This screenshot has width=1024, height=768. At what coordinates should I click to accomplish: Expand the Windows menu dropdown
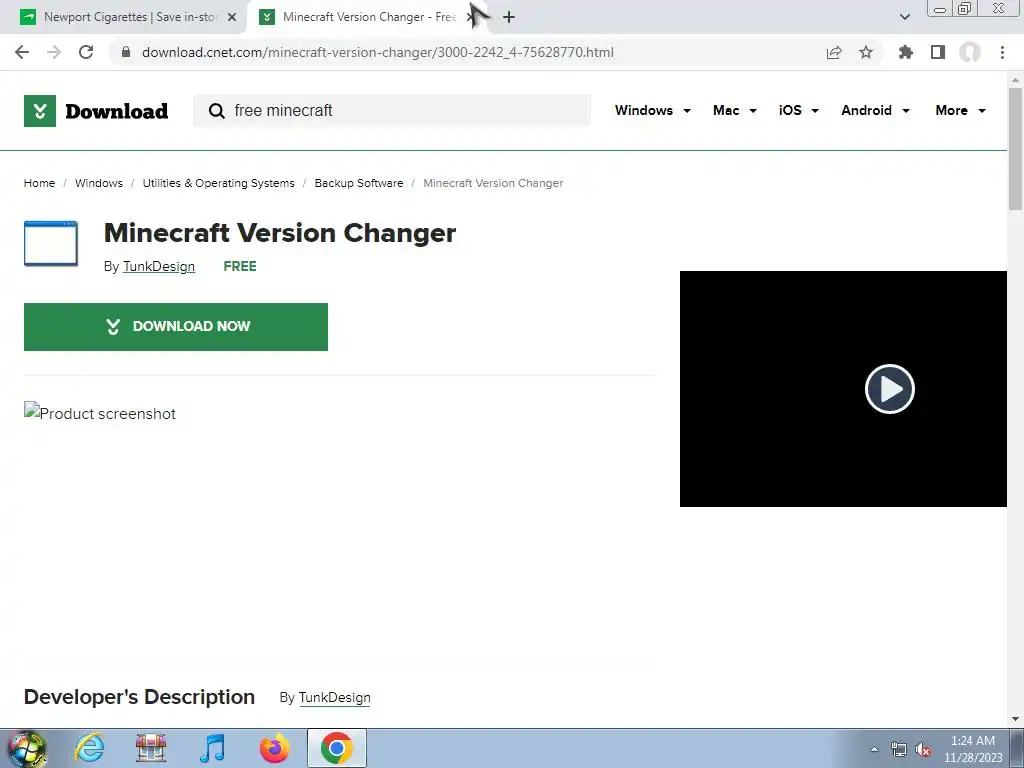pos(652,110)
